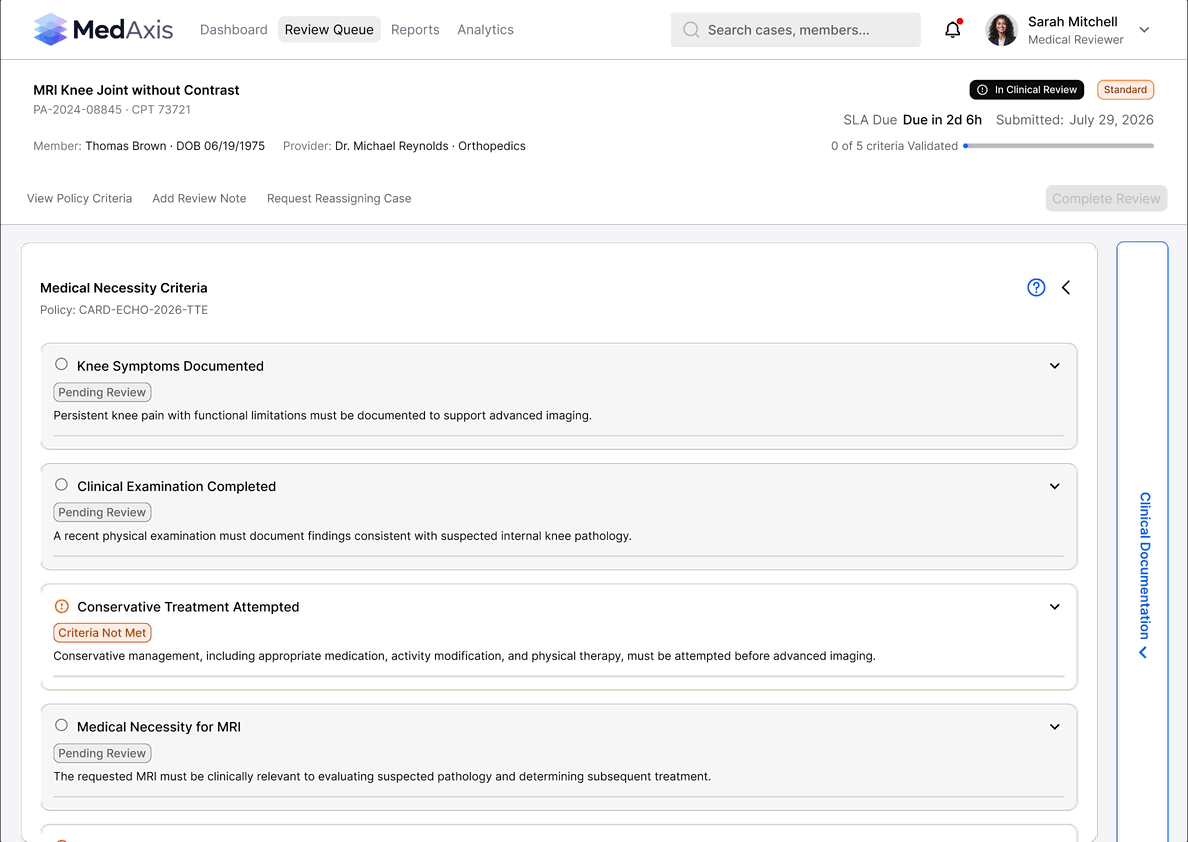Screen dimensions: 1188x842
Task: Click the submitted date July 29, 2026
Action: pyautogui.click(x=1111, y=120)
